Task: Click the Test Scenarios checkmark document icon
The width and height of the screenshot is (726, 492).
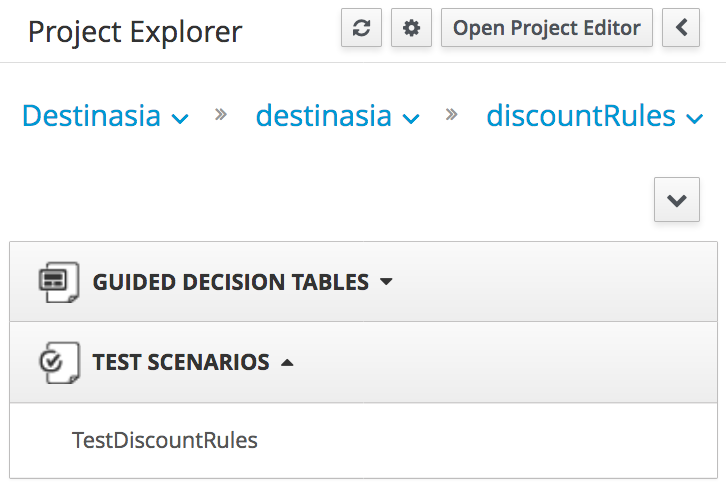Action: coord(59,362)
